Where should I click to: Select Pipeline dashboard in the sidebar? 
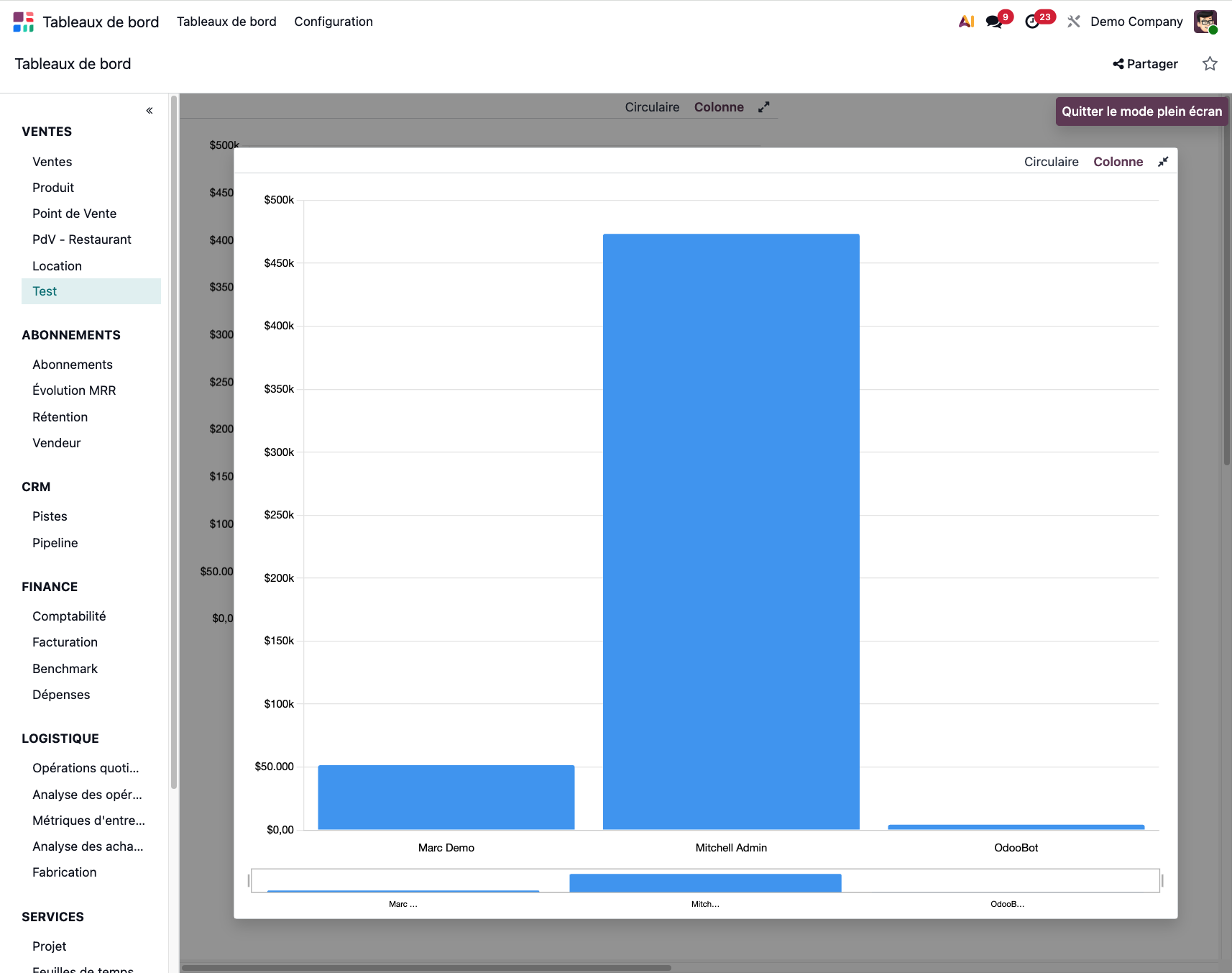[55, 543]
